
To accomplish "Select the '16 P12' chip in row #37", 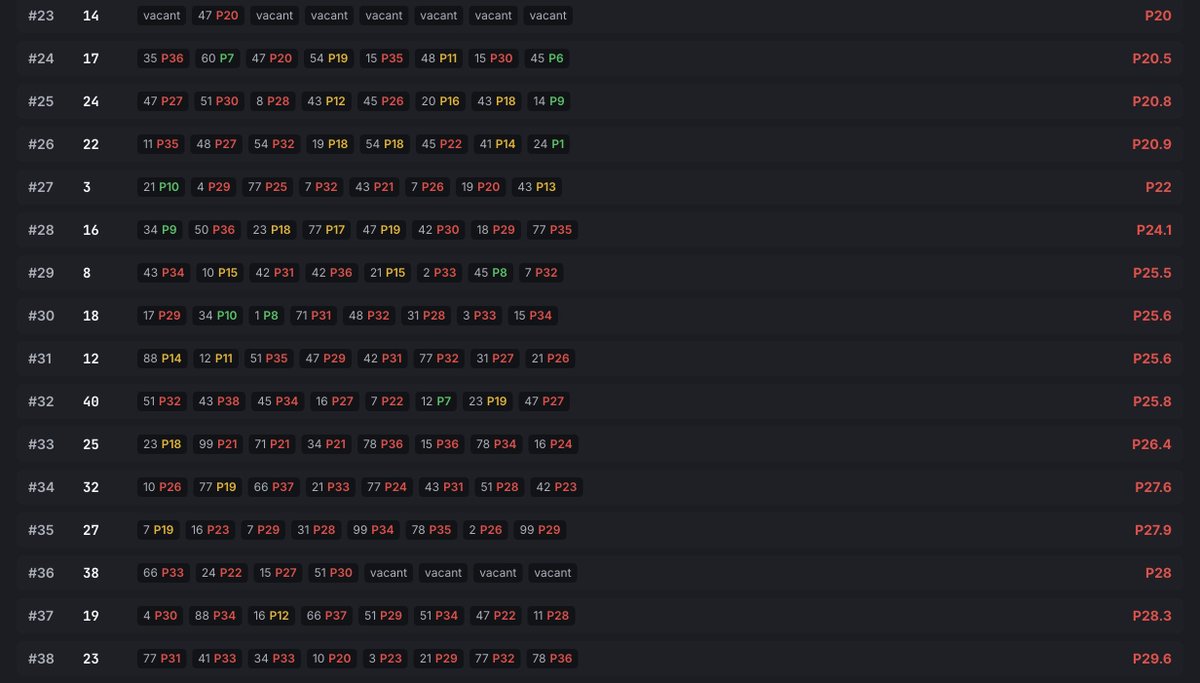I will tap(271, 616).
